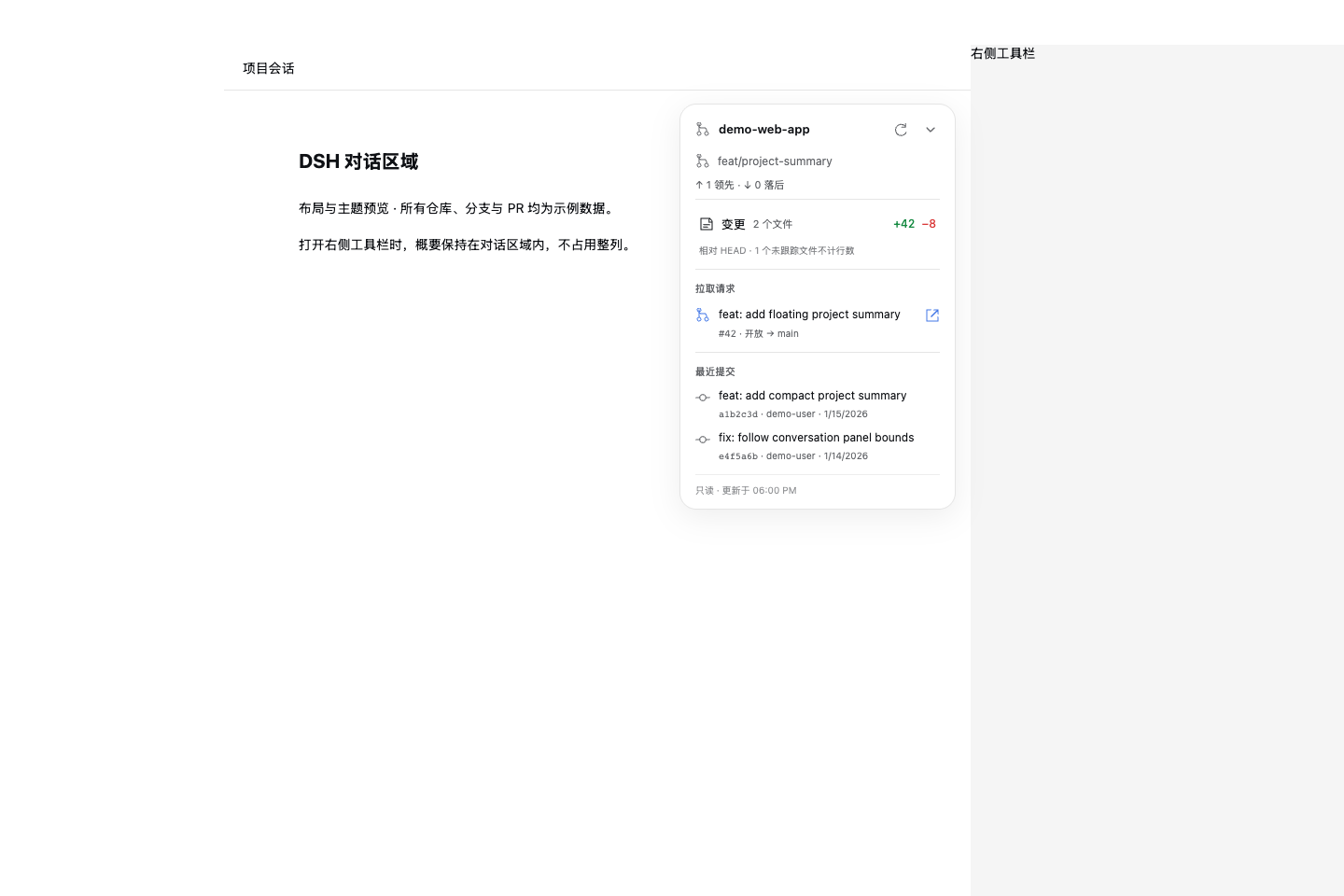Click the #42 · 开放 → main details
The width and height of the screenshot is (1344, 896).
(758, 333)
